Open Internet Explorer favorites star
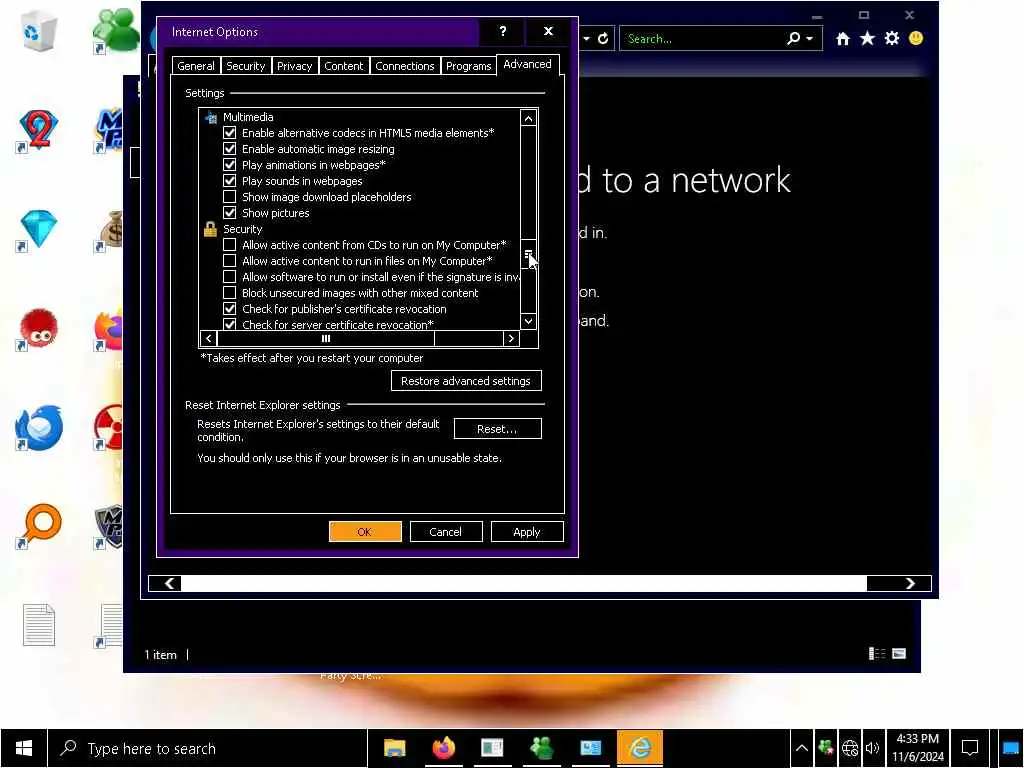 (x=867, y=39)
